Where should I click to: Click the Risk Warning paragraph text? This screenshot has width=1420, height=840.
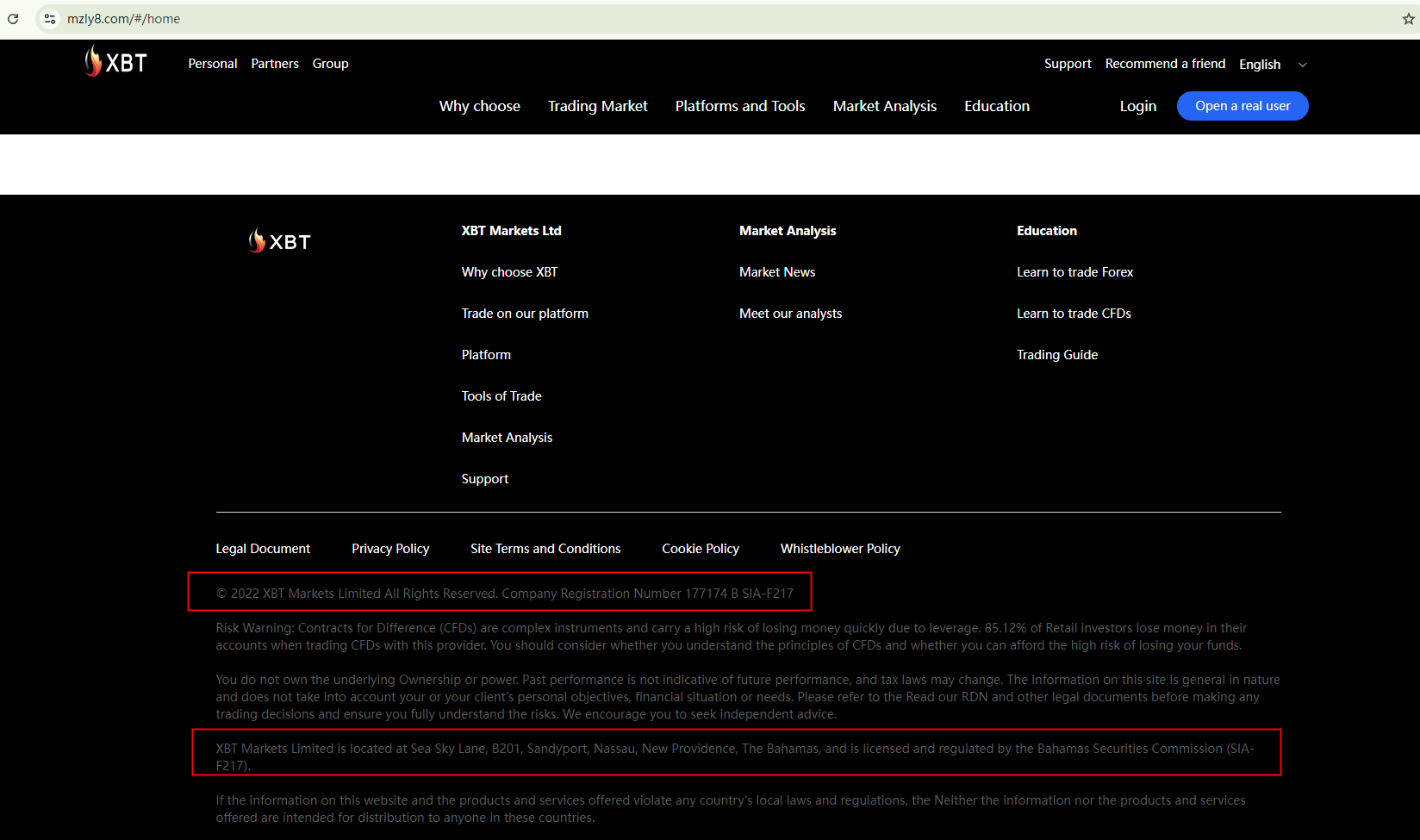coord(732,637)
